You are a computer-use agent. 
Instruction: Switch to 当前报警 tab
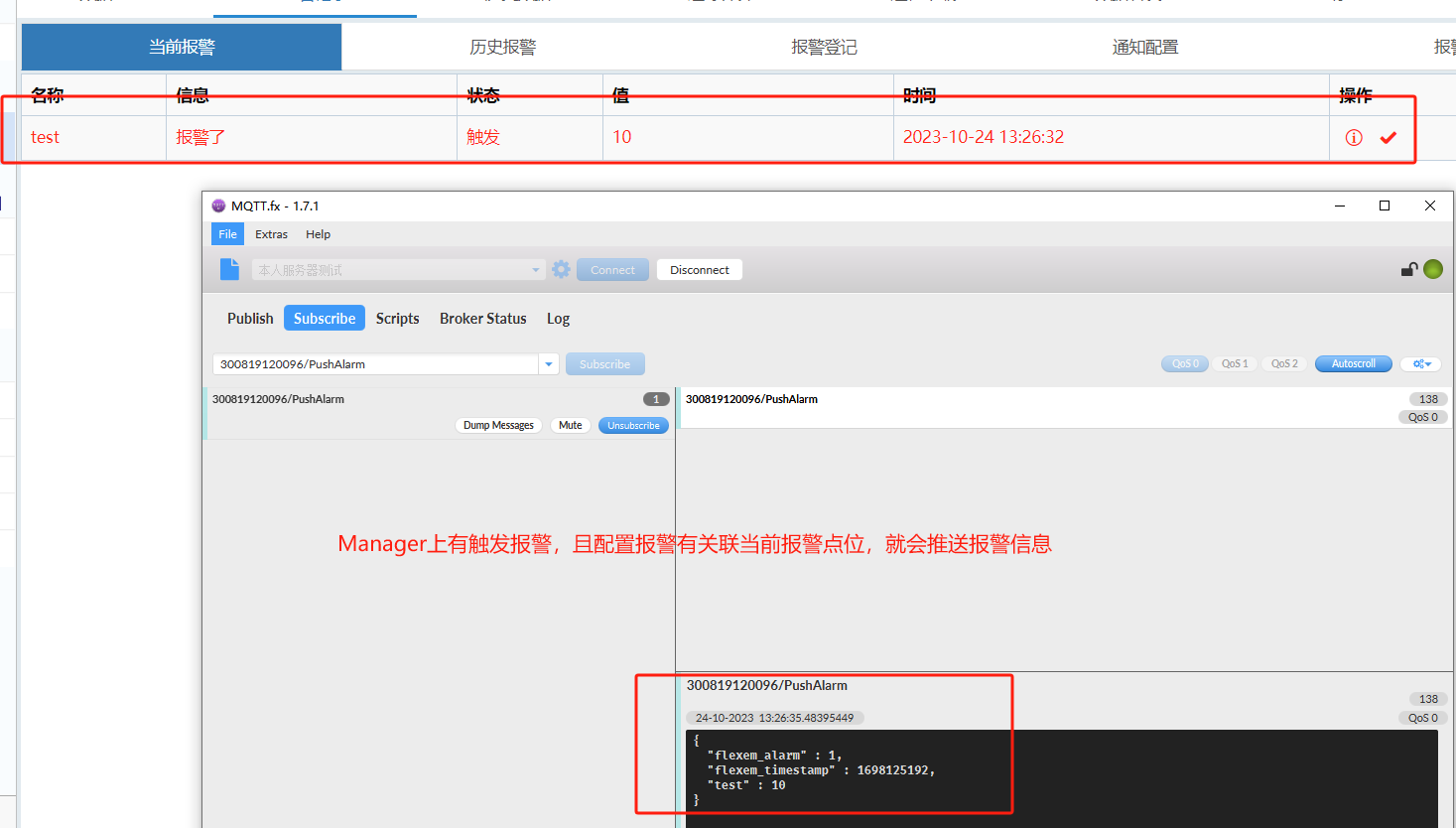[x=182, y=47]
